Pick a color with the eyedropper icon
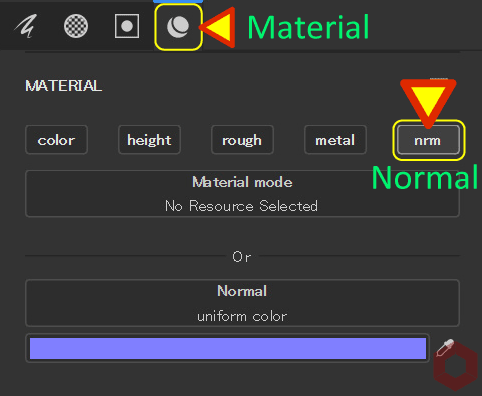Image resolution: width=482 pixels, height=396 pixels. [445, 348]
